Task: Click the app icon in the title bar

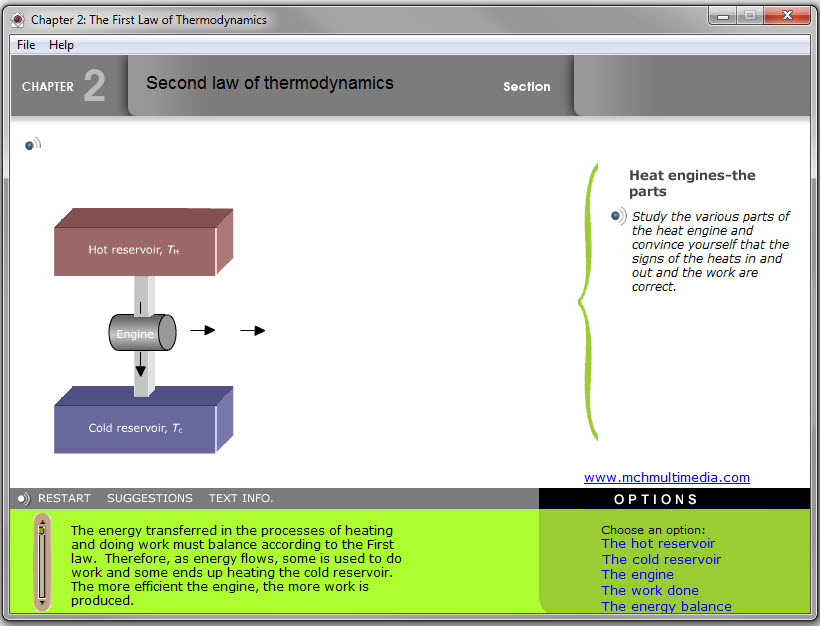Action: [x=18, y=20]
